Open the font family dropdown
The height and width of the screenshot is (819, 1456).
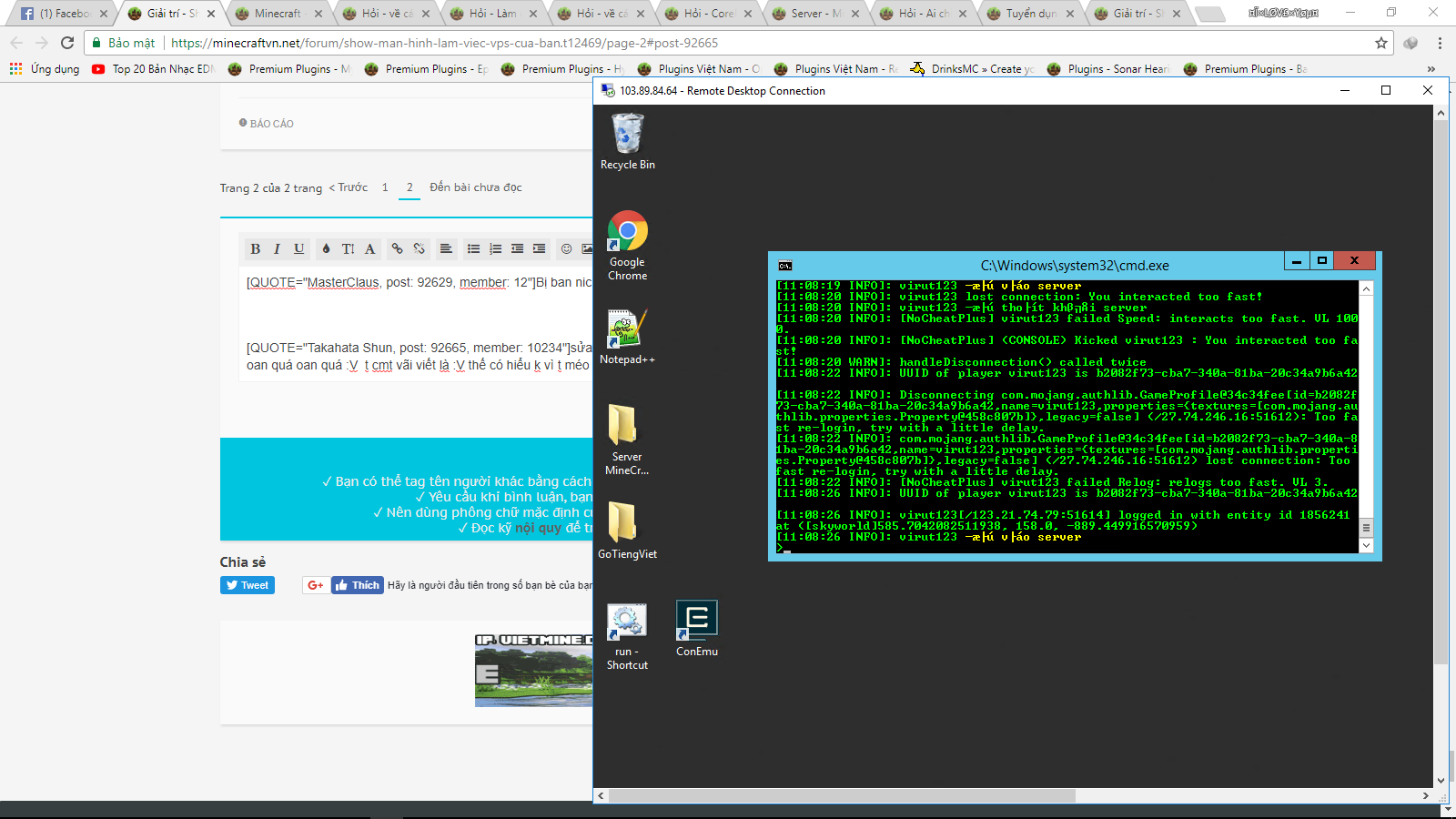point(369,248)
